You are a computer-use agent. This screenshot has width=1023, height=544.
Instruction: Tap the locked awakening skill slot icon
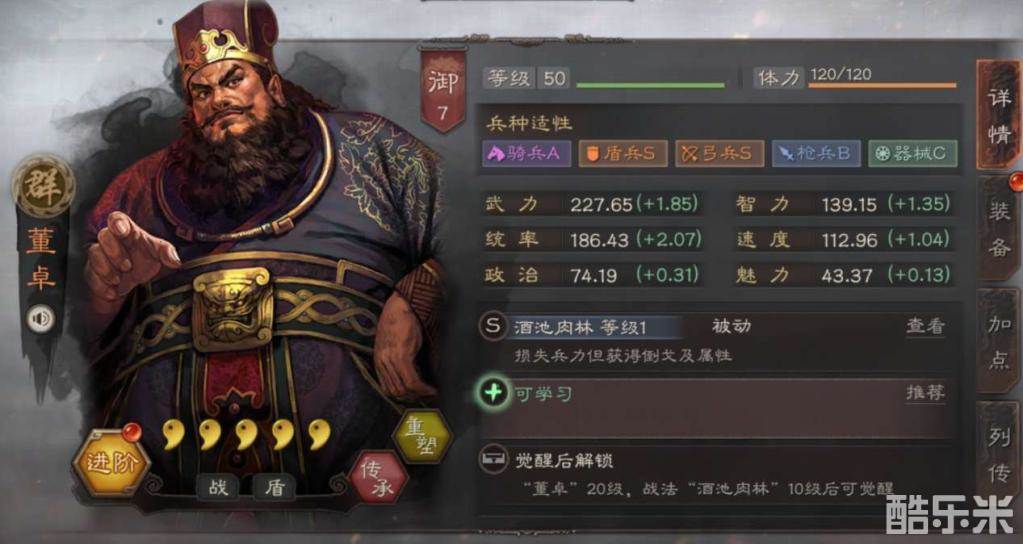pyautogui.click(x=493, y=459)
